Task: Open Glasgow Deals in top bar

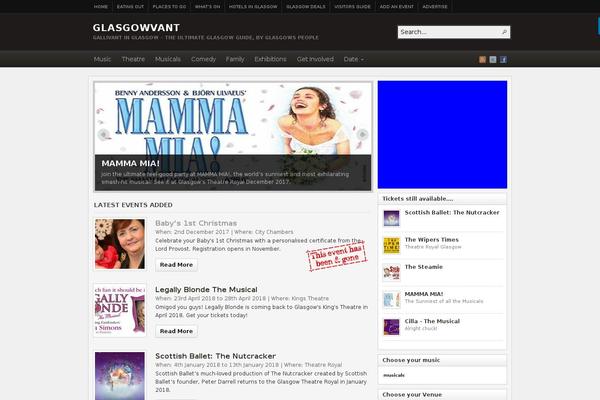Action: click(x=306, y=7)
